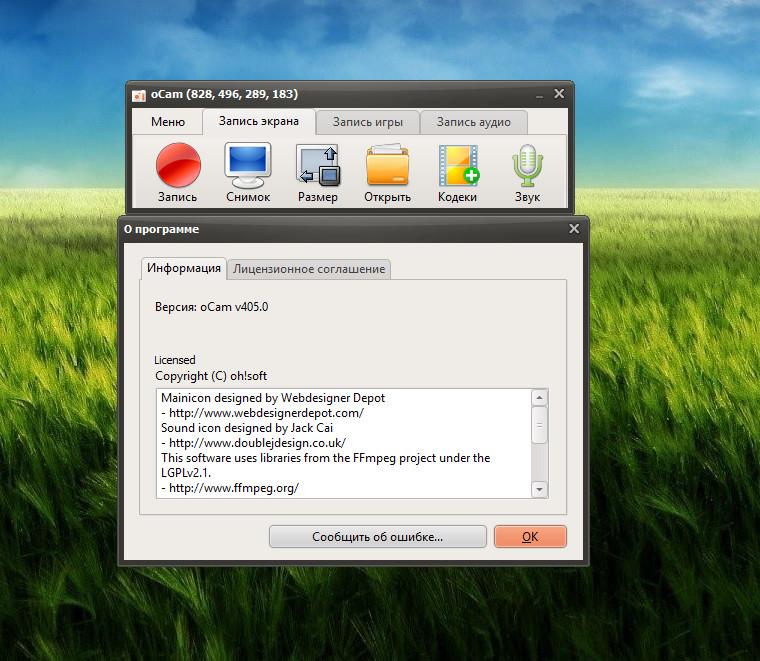Switch to the Запись игры tab
This screenshot has height=661, width=760.
tap(368, 122)
